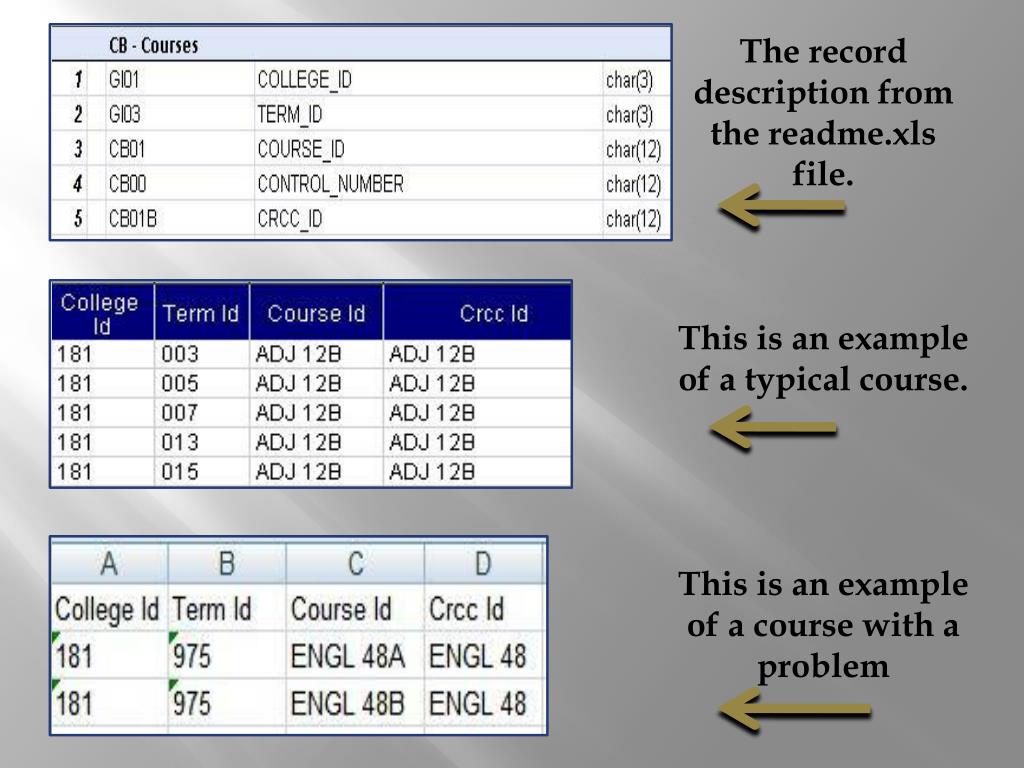Image resolution: width=1024 pixels, height=768 pixels.
Task: Click the COURSE_ID field name
Action: [300, 149]
